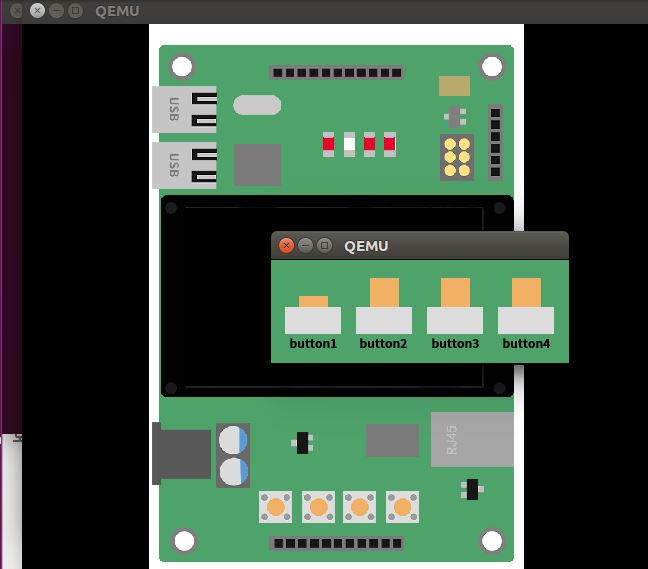Click the bottom pin header strip
Screen dimensions: 648x569
[x=336, y=543]
